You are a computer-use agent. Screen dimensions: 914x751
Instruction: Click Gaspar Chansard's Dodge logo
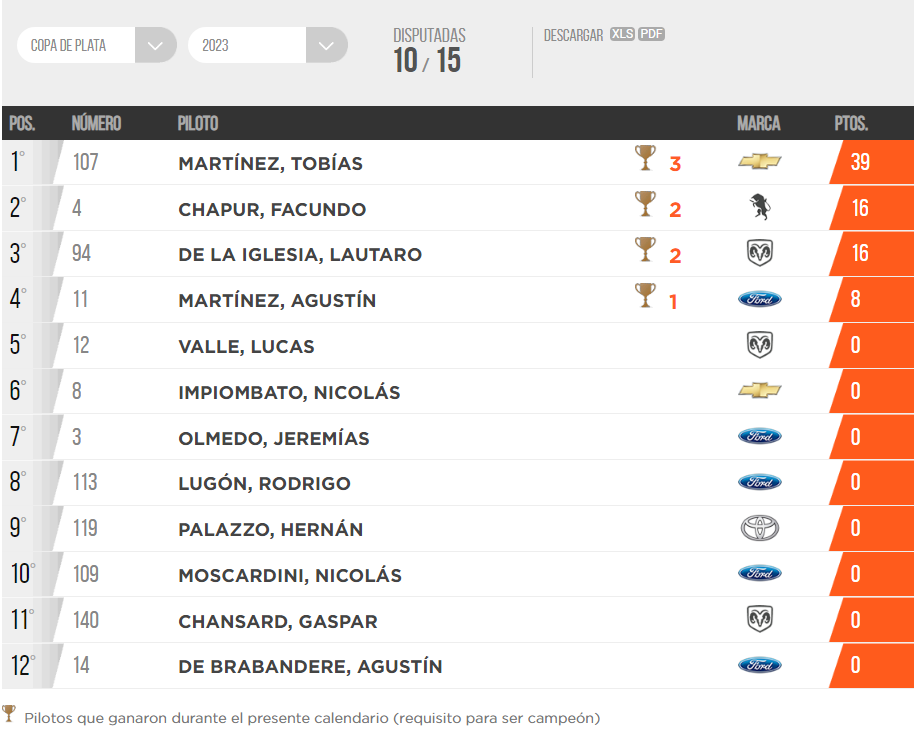point(760,620)
